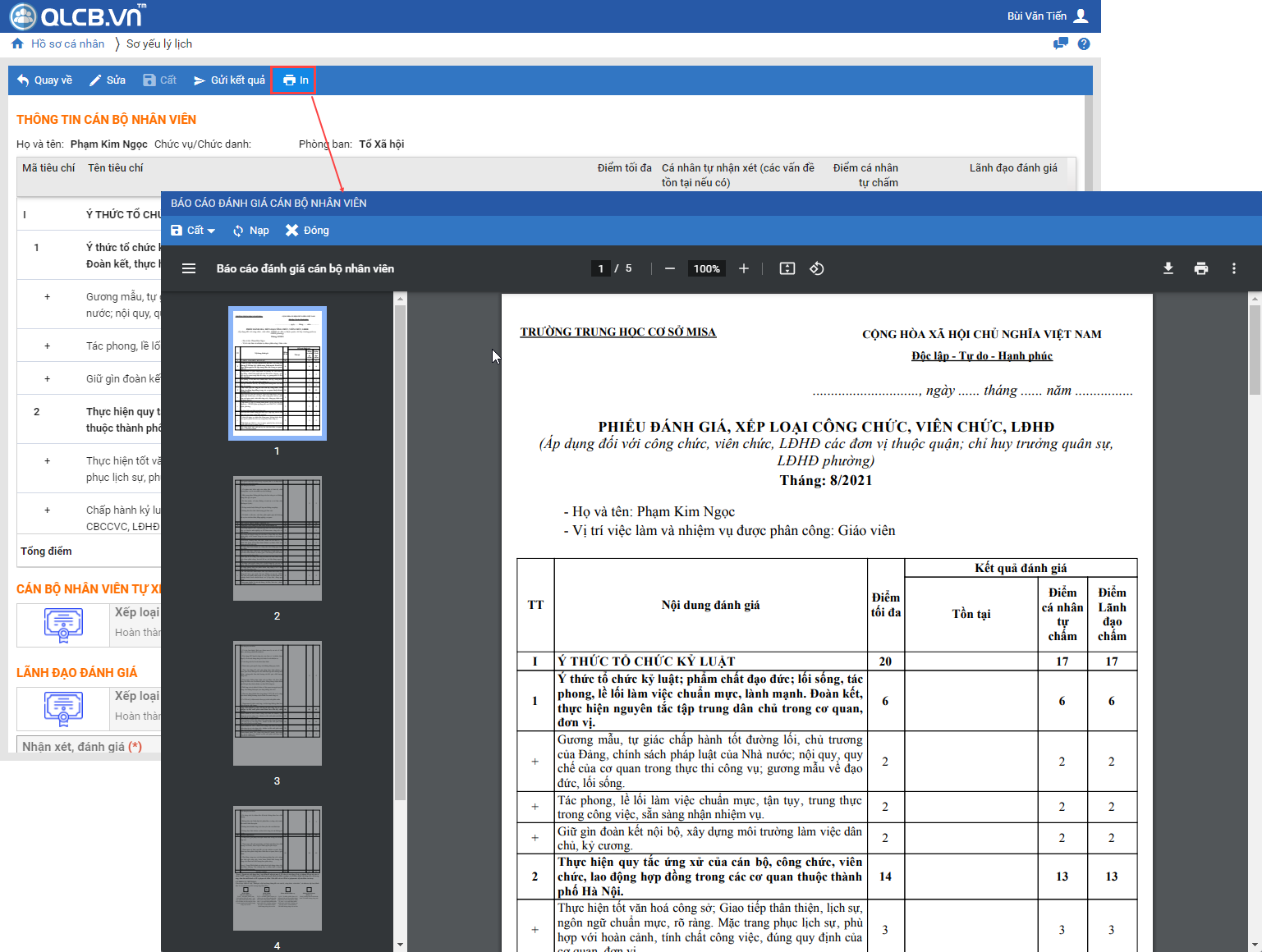
Task: Select page 2 thumbnail
Action: [x=277, y=538]
